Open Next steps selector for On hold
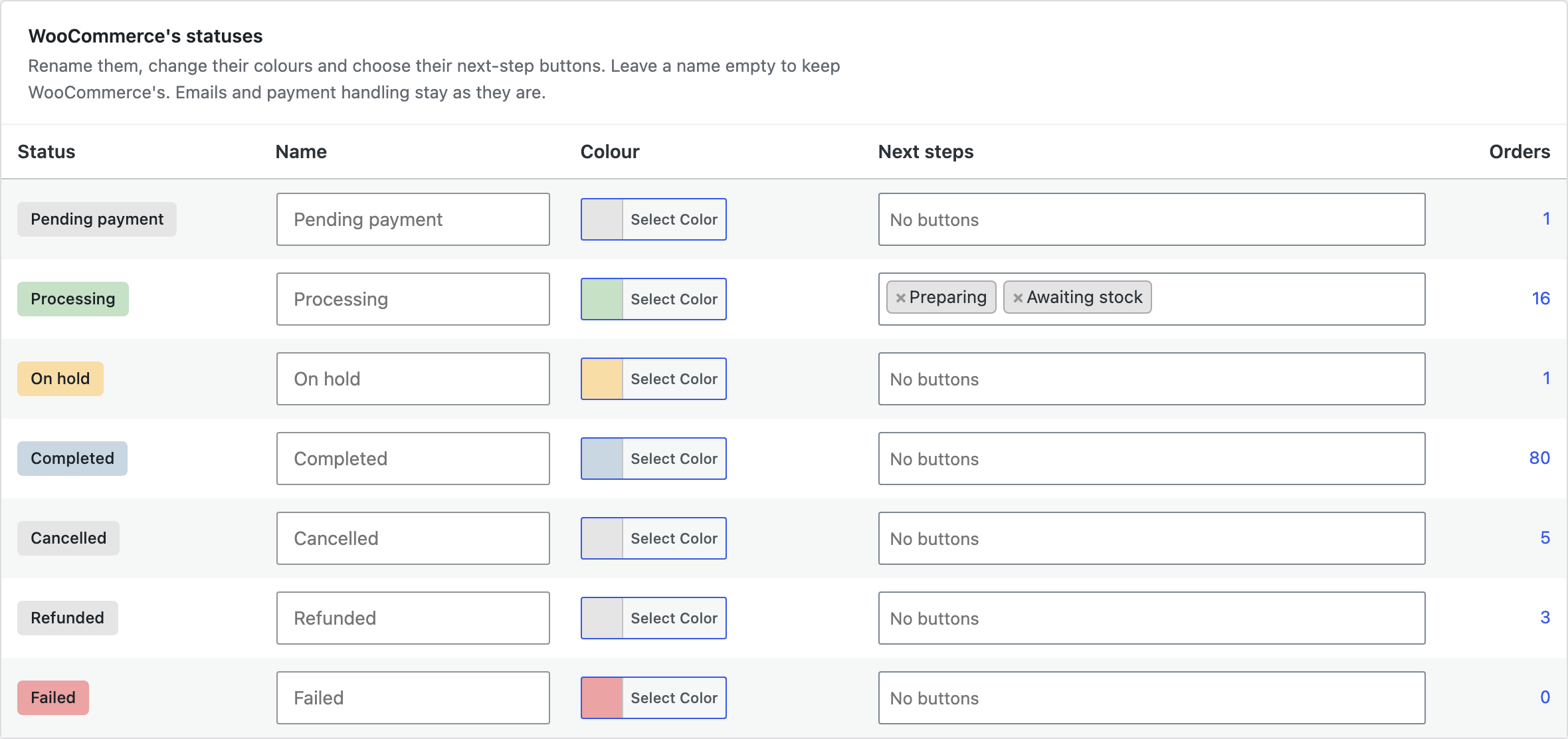 tap(1151, 379)
